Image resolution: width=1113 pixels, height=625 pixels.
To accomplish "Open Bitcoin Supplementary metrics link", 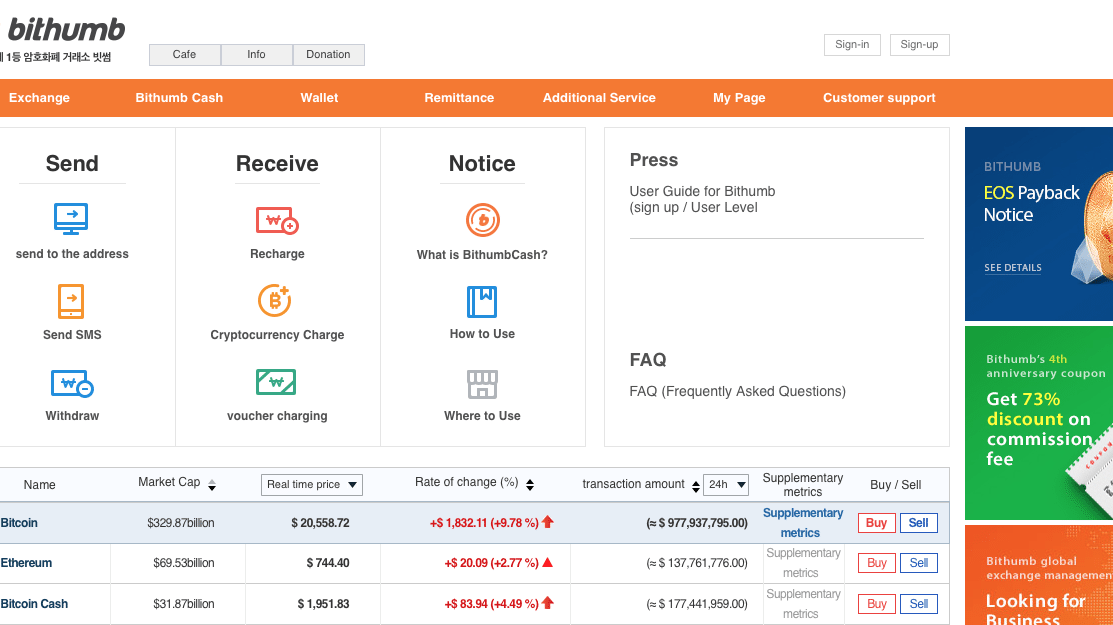I will 802,523.
